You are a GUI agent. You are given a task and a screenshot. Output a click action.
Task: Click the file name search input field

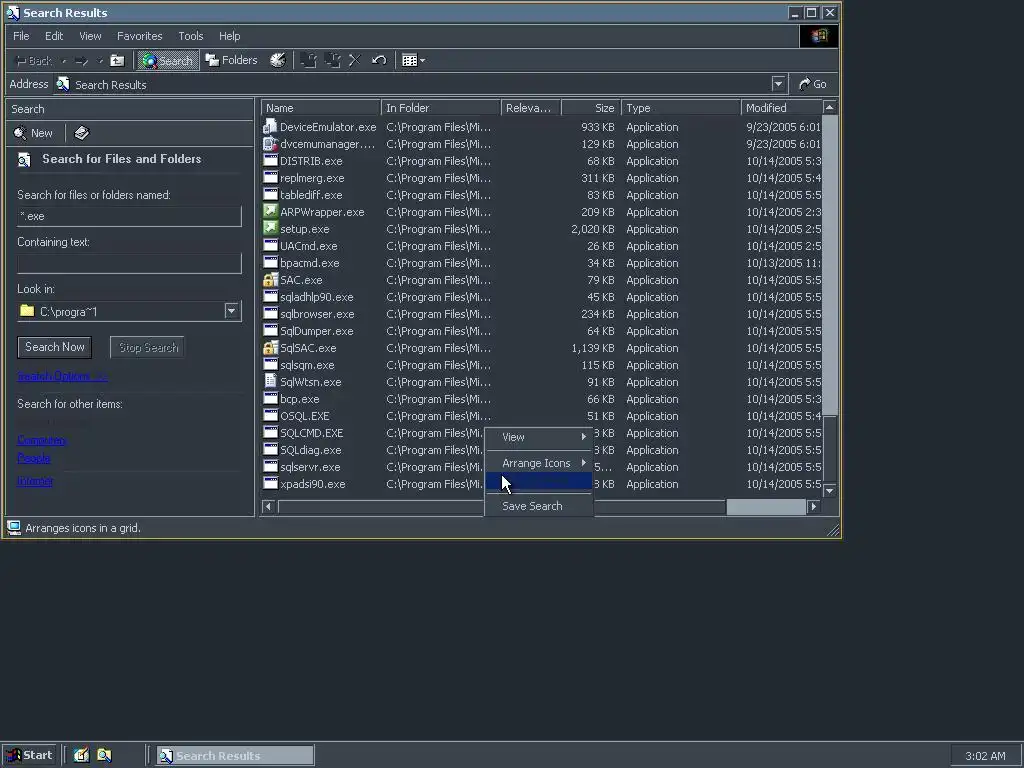point(129,216)
